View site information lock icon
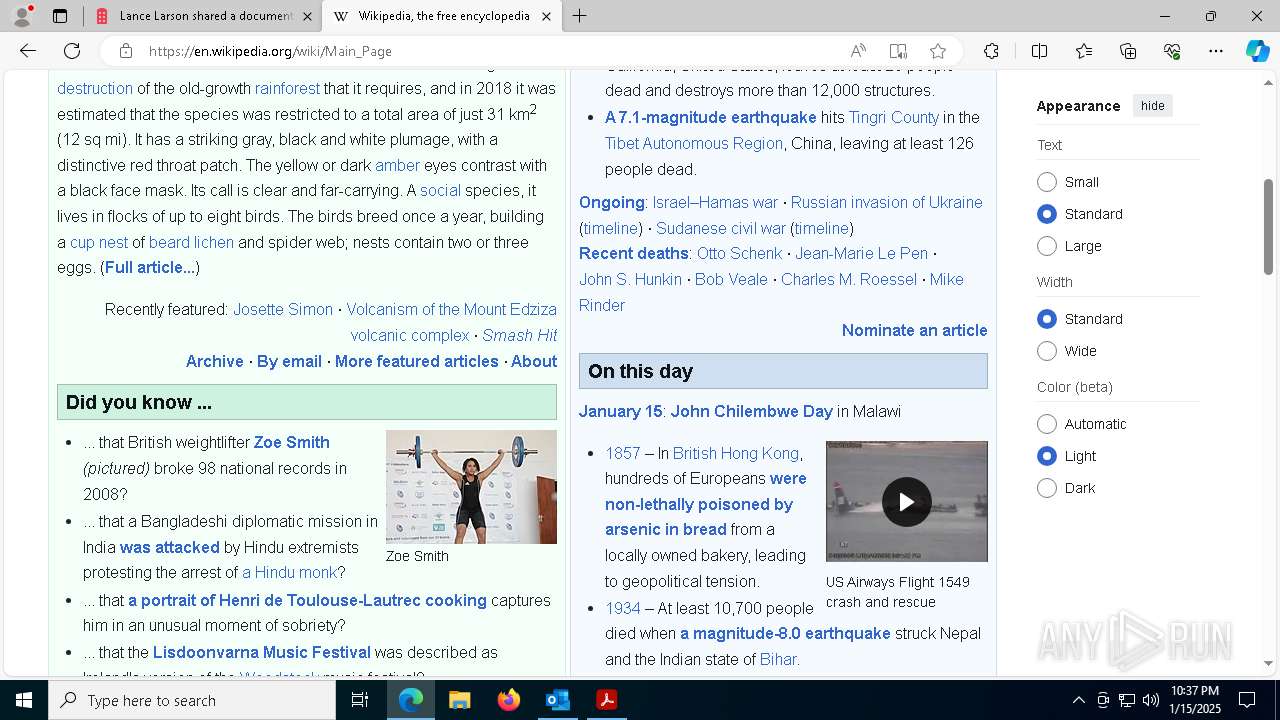The width and height of the screenshot is (1280, 720). point(126,51)
